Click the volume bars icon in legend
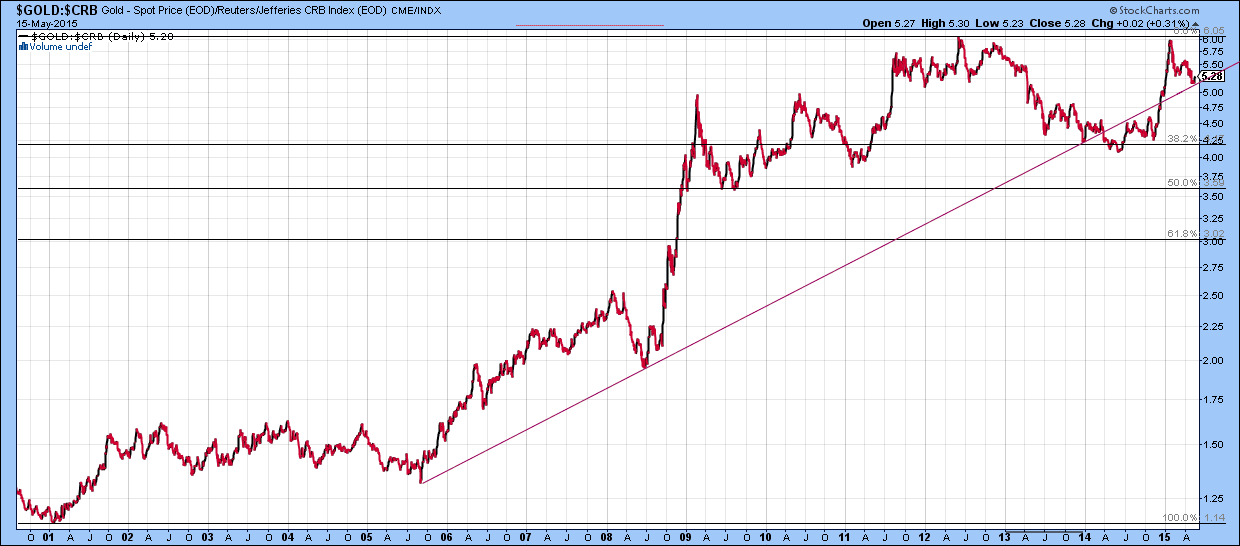This screenshot has height=546, width=1240. [x=24, y=46]
